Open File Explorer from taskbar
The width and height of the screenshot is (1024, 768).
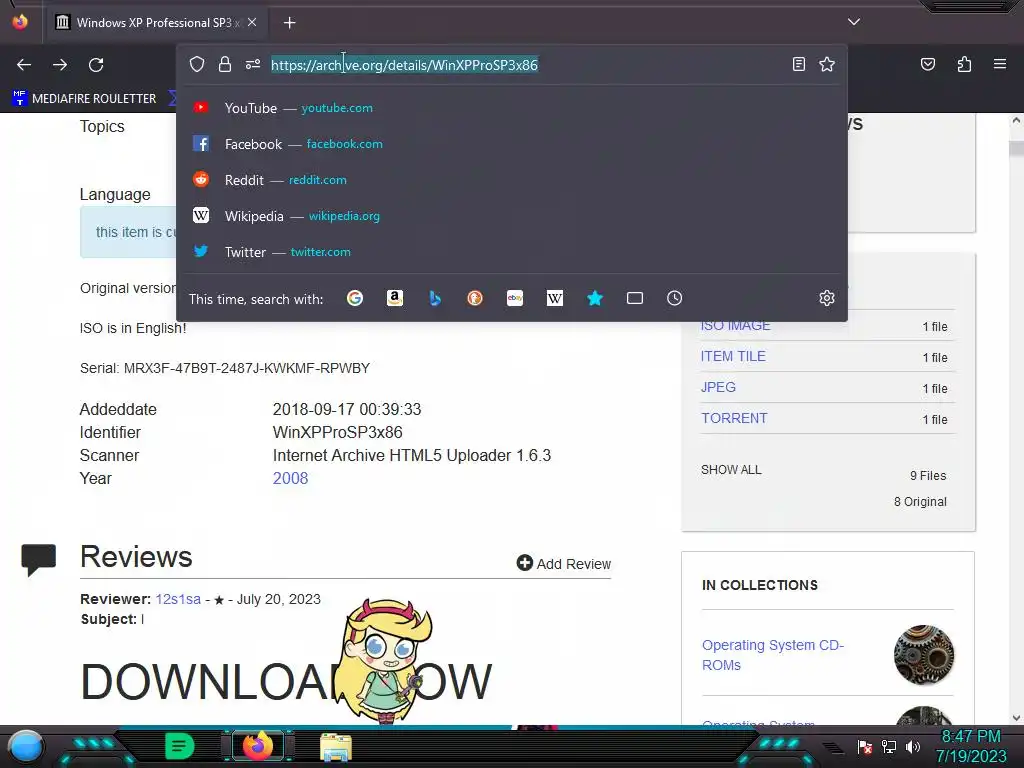pos(336,748)
